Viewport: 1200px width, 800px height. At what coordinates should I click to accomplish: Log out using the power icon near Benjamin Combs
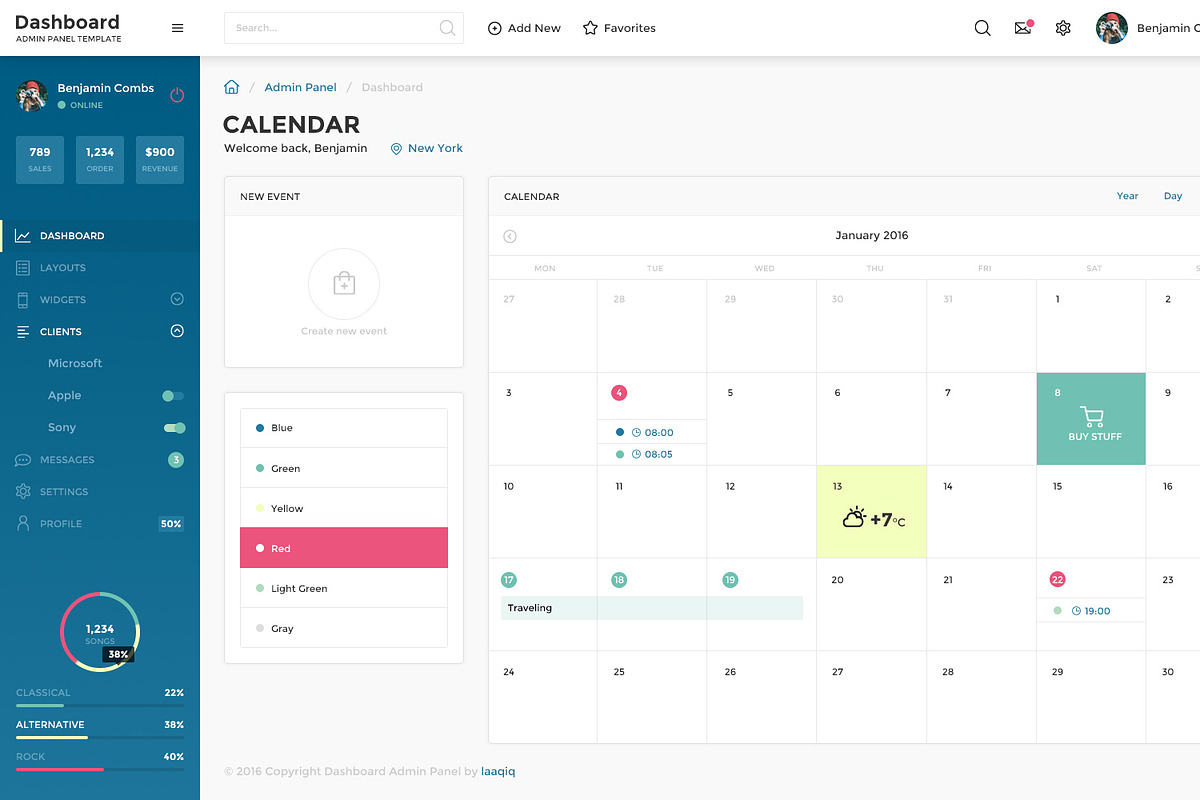176,94
